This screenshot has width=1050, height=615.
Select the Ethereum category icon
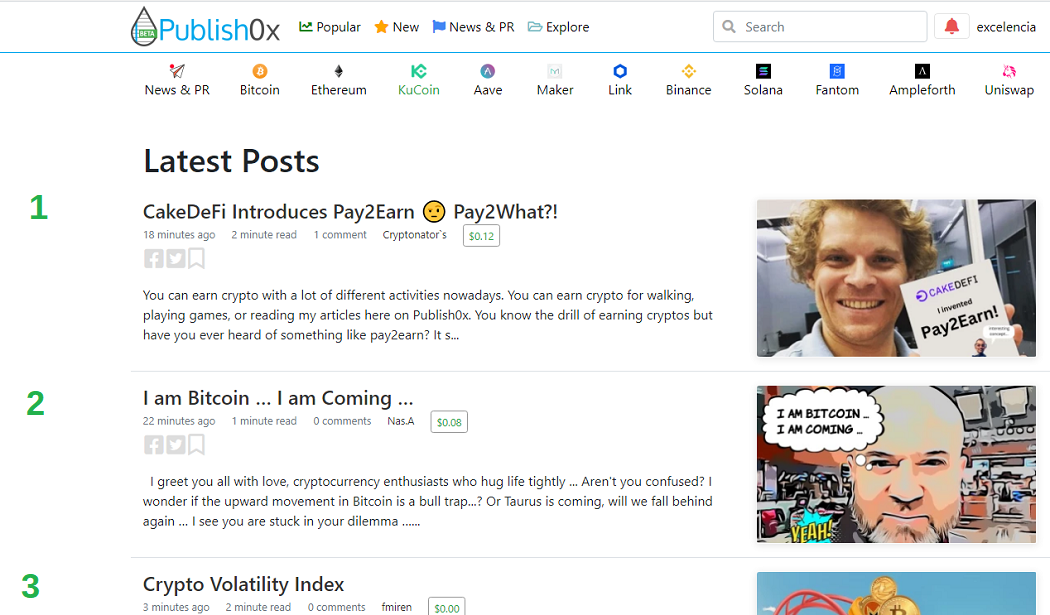[x=339, y=71]
